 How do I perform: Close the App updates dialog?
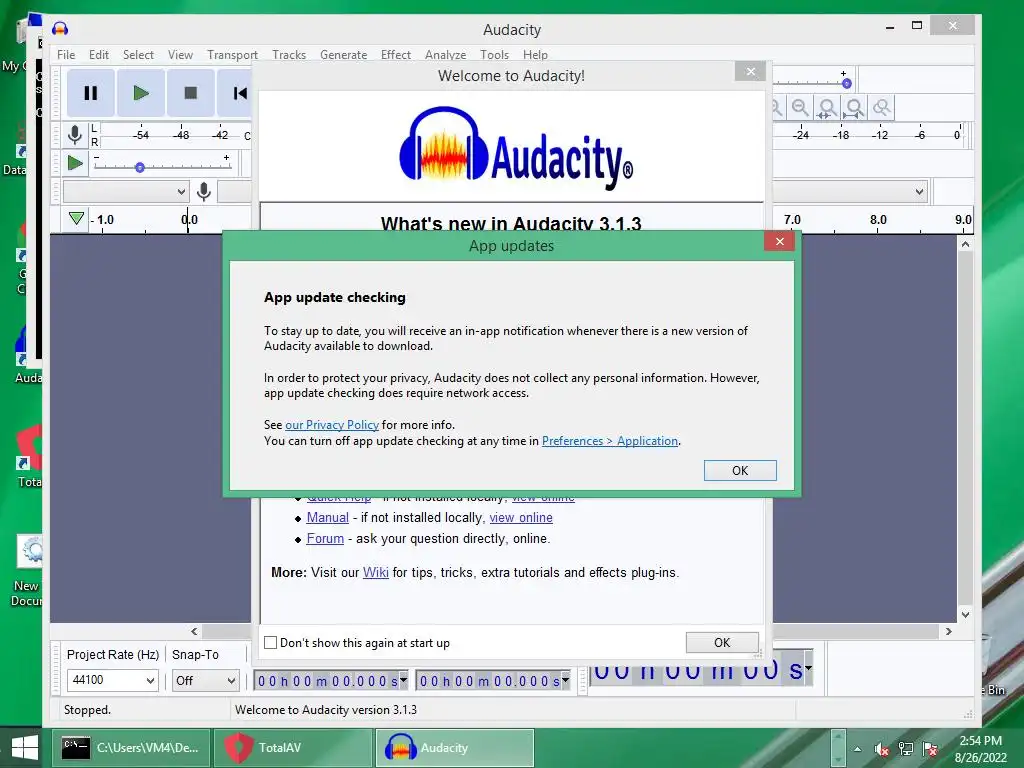click(x=779, y=241)
